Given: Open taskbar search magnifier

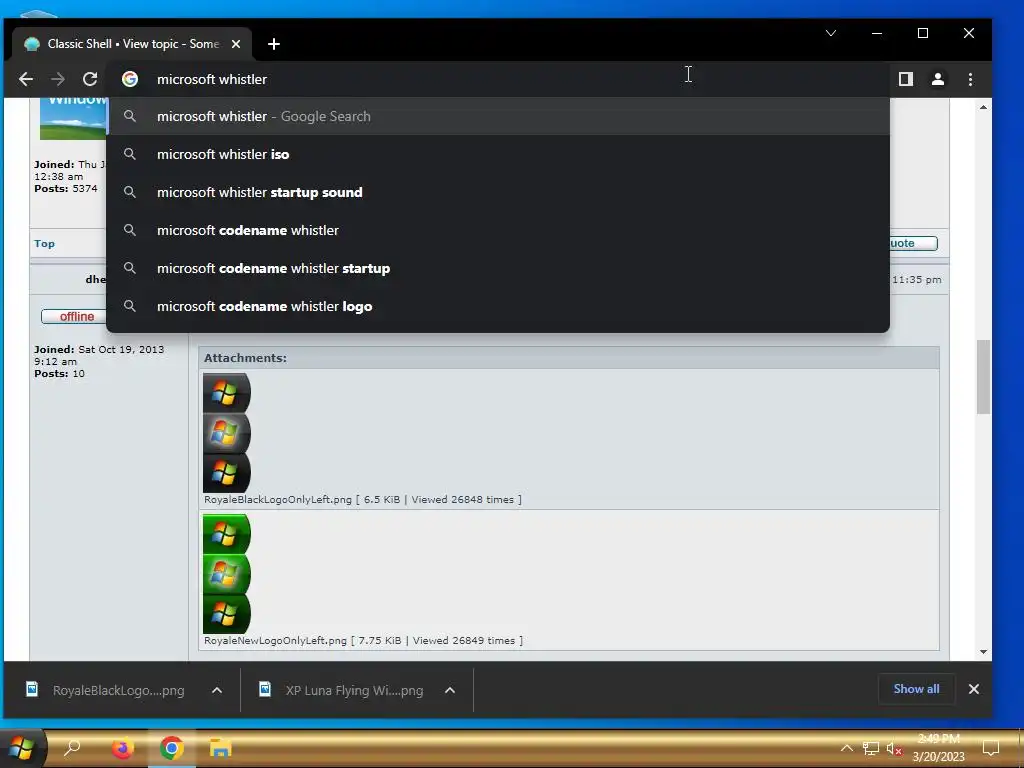Looking at the screenshot, I should [72, 748].
